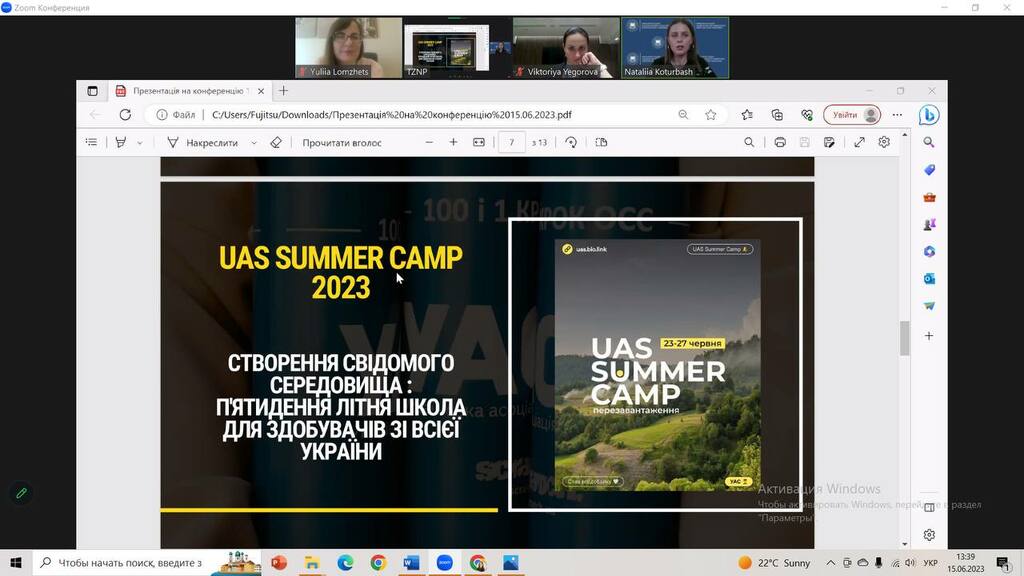Expand the Накреслити options dropdown arrow
1024x576 pixels.
(x=254, y=143)
